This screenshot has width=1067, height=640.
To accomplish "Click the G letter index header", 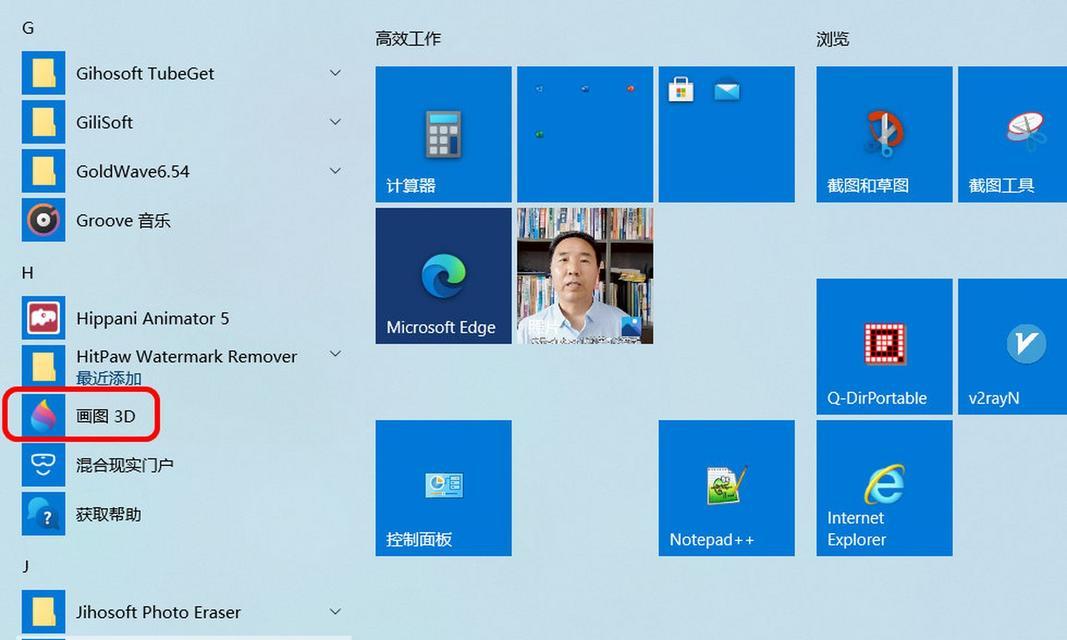I will tap(28, 28).
